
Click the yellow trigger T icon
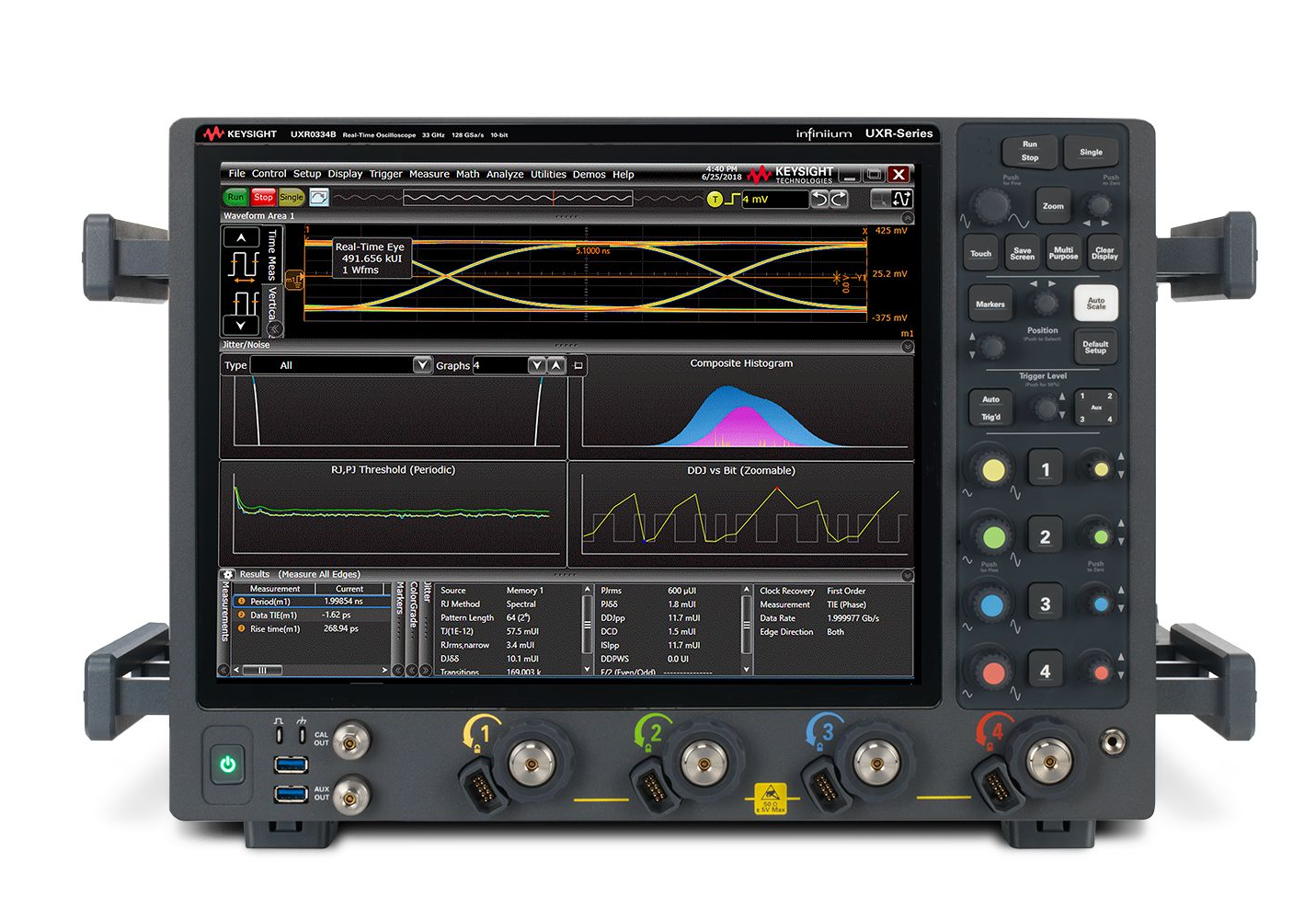(x=715, y=199)
